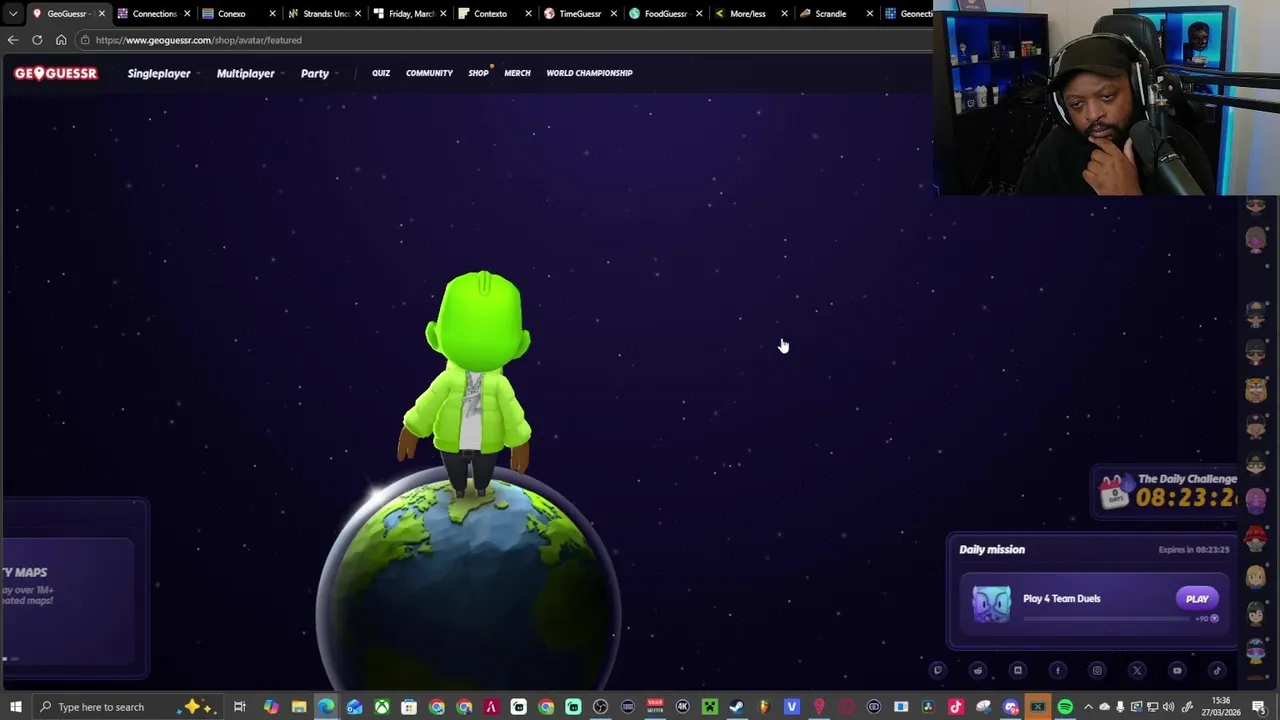Click the Team Duels mission icon

pos(991,604)
